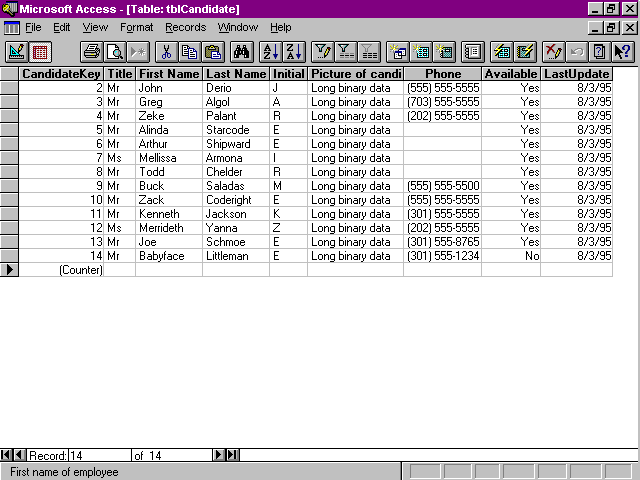Viewport: 640px width, 480px height.
Task: Sort descending with the Z-A icon
Action: (292, 51)
